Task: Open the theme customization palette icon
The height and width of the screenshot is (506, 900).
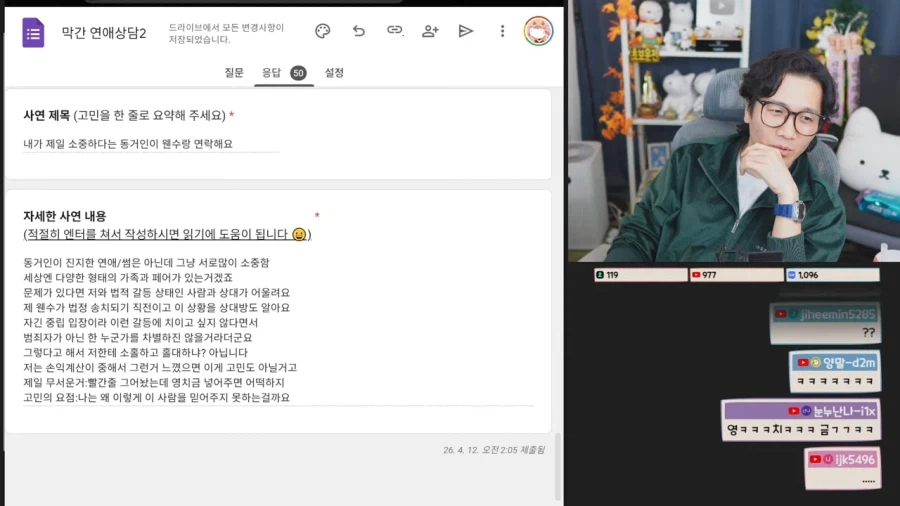Action: [323, 31]
